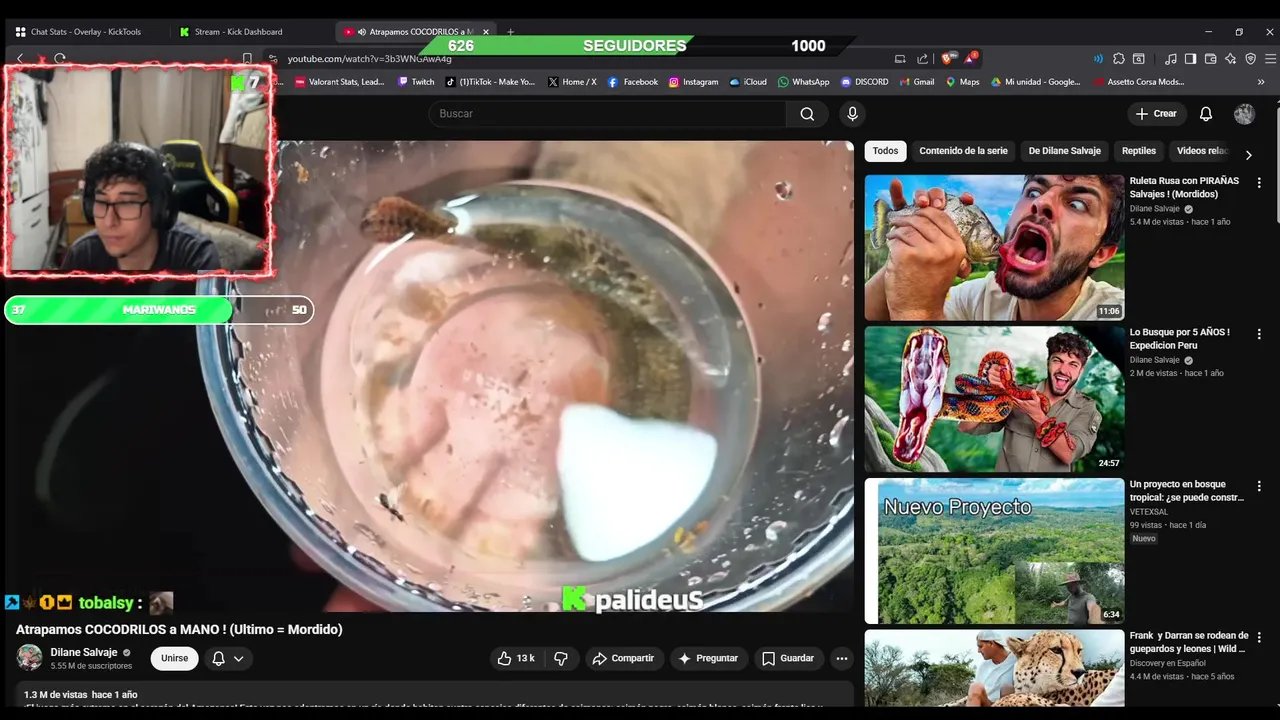This screenshot has height=720, width=1280.
Task: Open Assetto Corsa Mods bookmark
Action: [1139, 82]
